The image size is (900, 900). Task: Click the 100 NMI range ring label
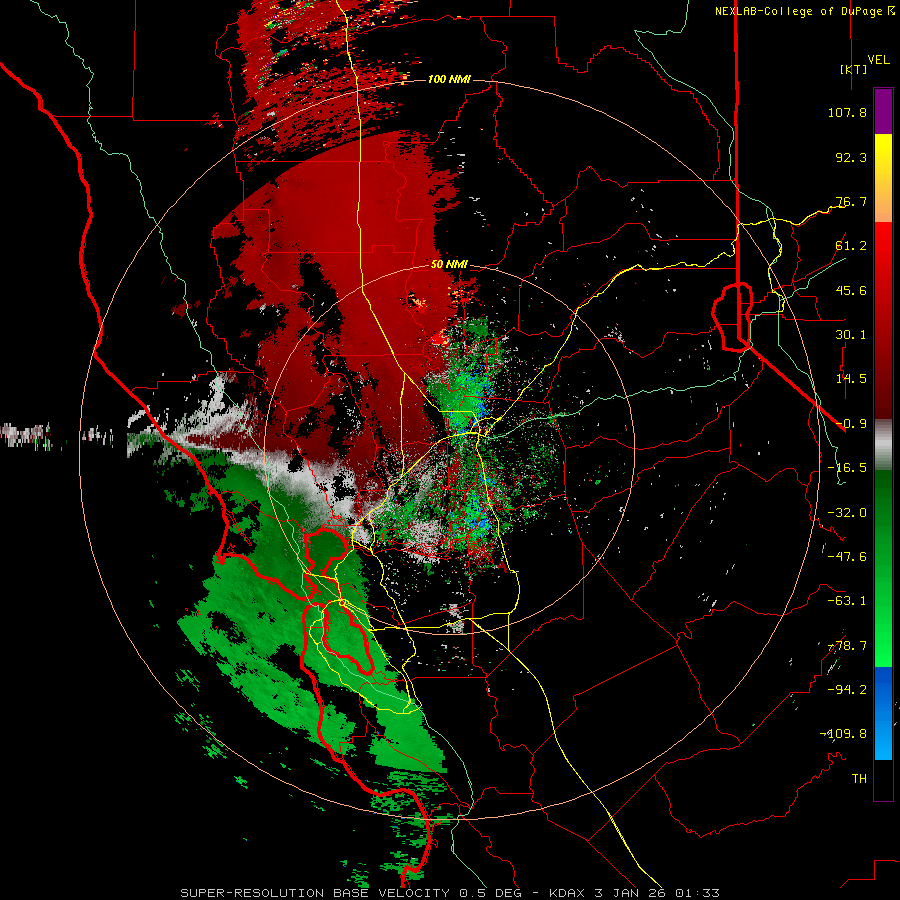point(449,79)
